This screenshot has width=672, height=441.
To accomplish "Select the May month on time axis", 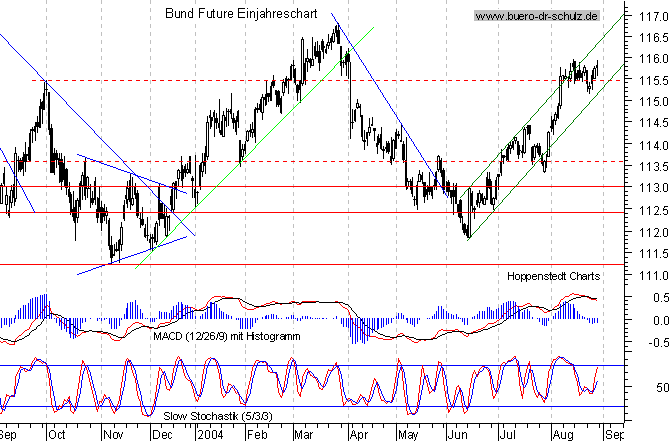I will coord(409,435).
